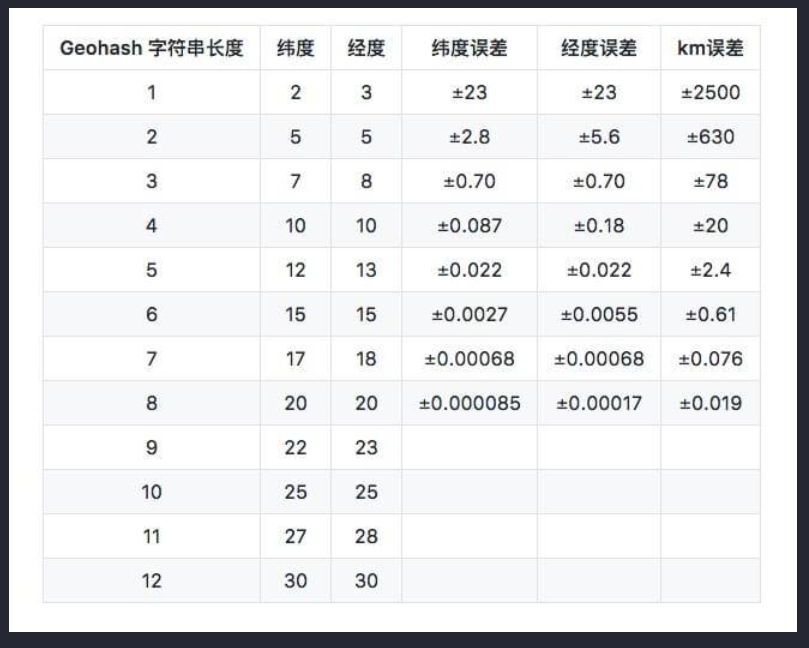Select the cell showing ±0.076
Screen dimensions: 809x648
click(x=709, y=358)
